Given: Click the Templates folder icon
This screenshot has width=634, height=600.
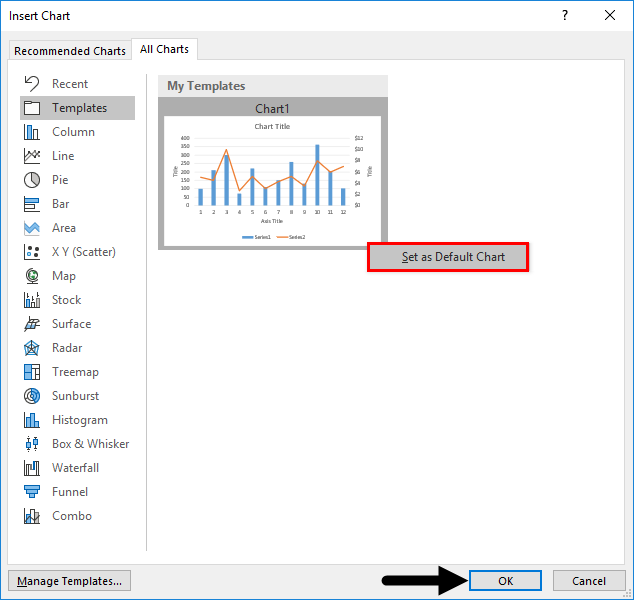Looking at the screenshot, I should tap(32, 108).
